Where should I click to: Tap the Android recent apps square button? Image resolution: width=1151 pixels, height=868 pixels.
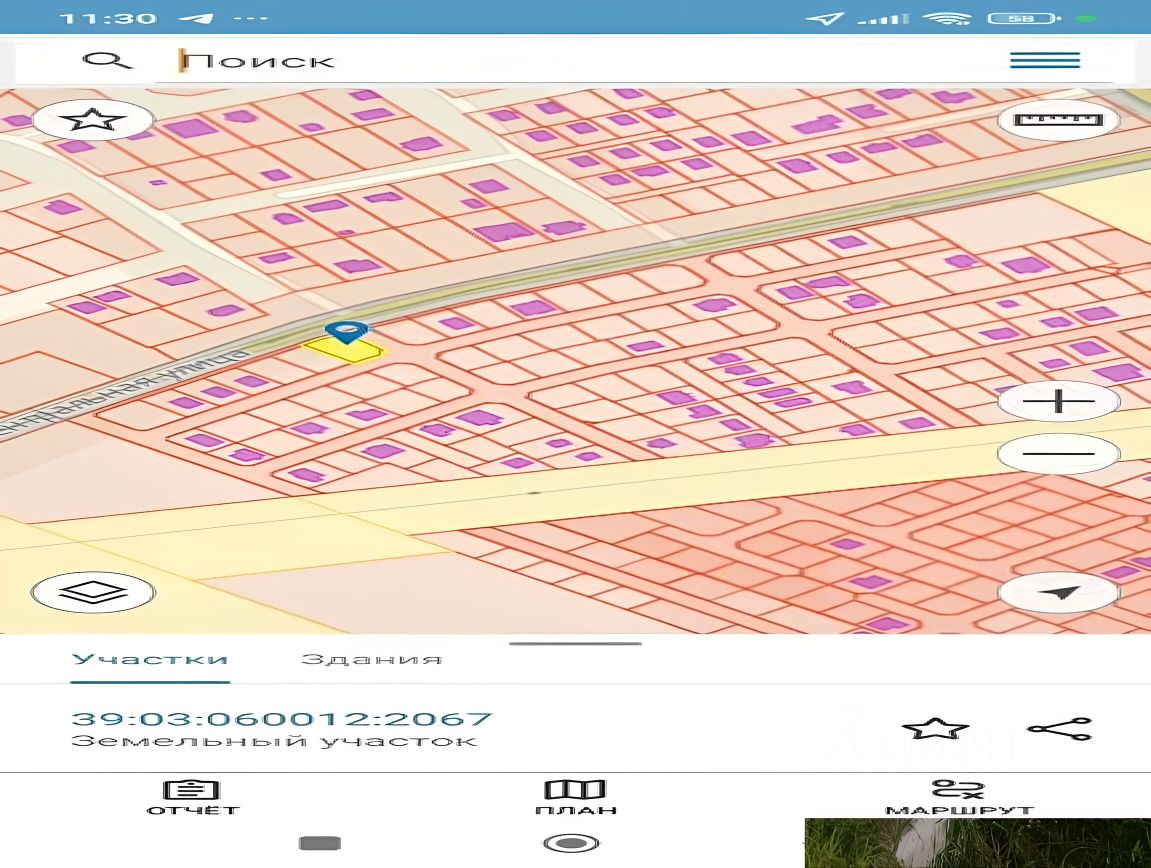320,843
